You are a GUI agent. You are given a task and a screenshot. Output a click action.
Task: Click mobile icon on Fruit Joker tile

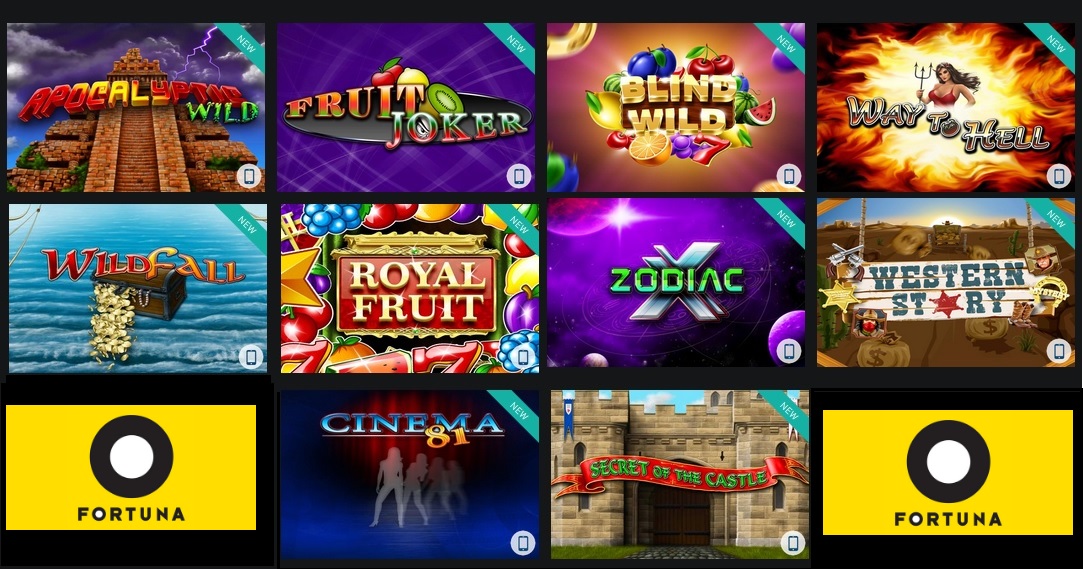519,176
